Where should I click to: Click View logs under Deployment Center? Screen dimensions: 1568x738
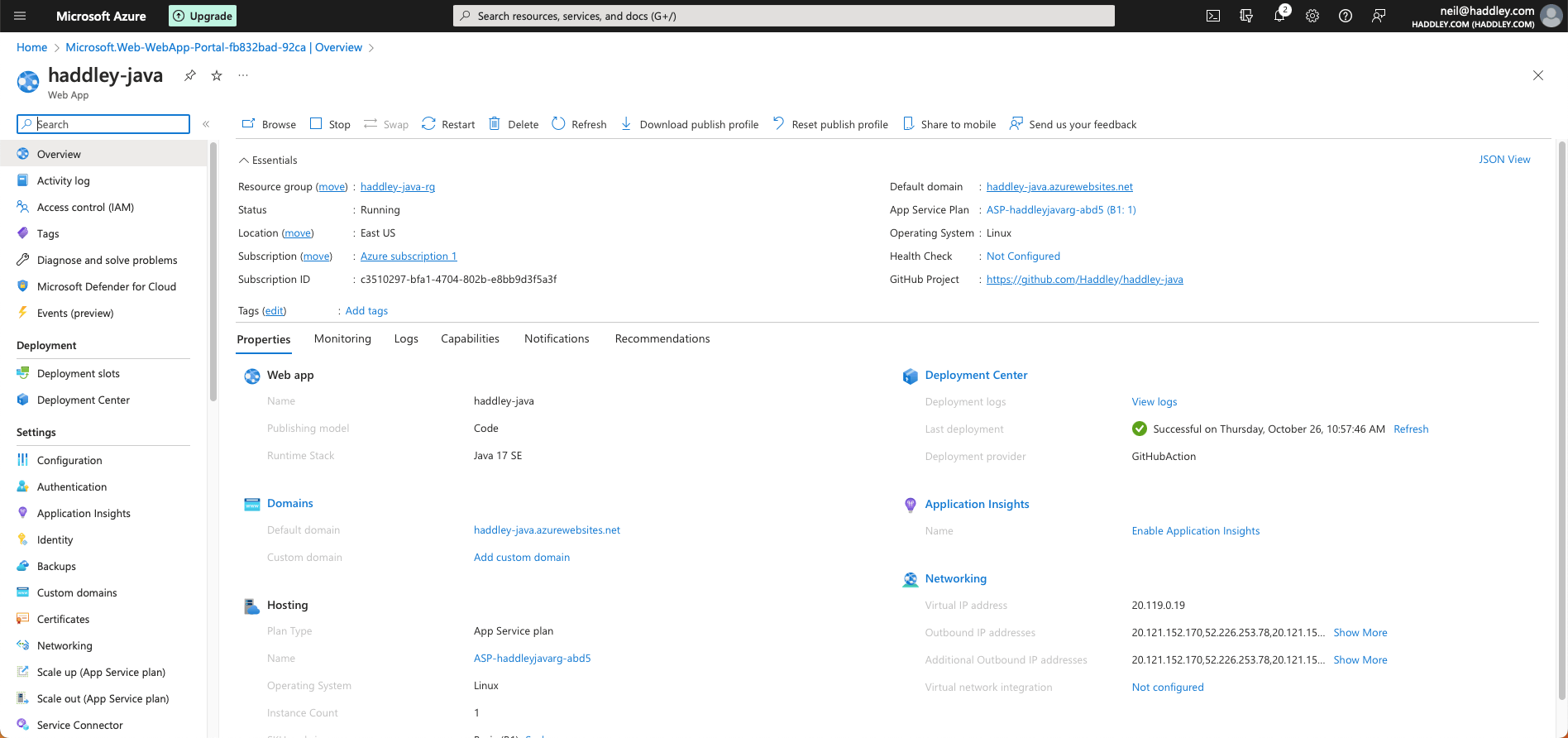point(1154,402)
